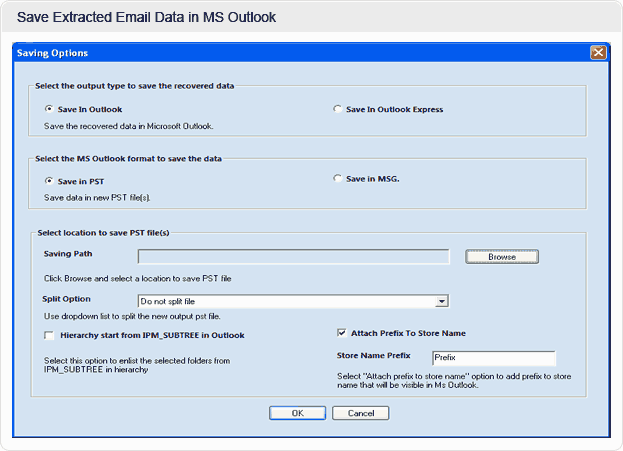Confirm with the OK button

(x=297, y=413)
